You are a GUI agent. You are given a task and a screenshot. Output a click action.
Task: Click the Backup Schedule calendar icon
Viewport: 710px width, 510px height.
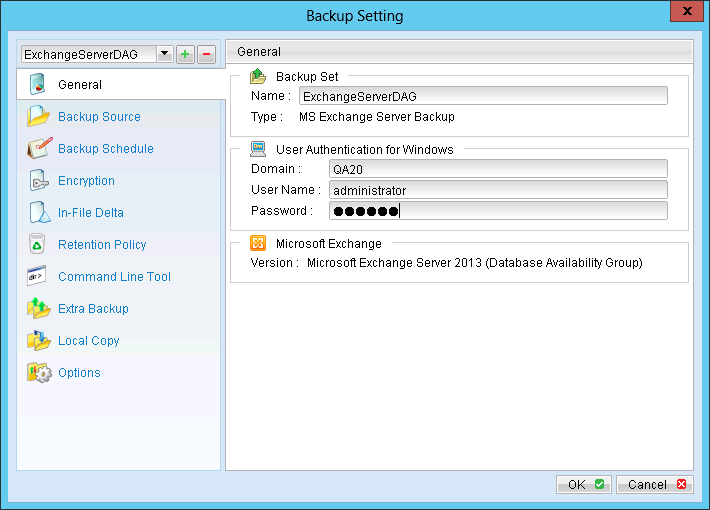tap(39, 149)
